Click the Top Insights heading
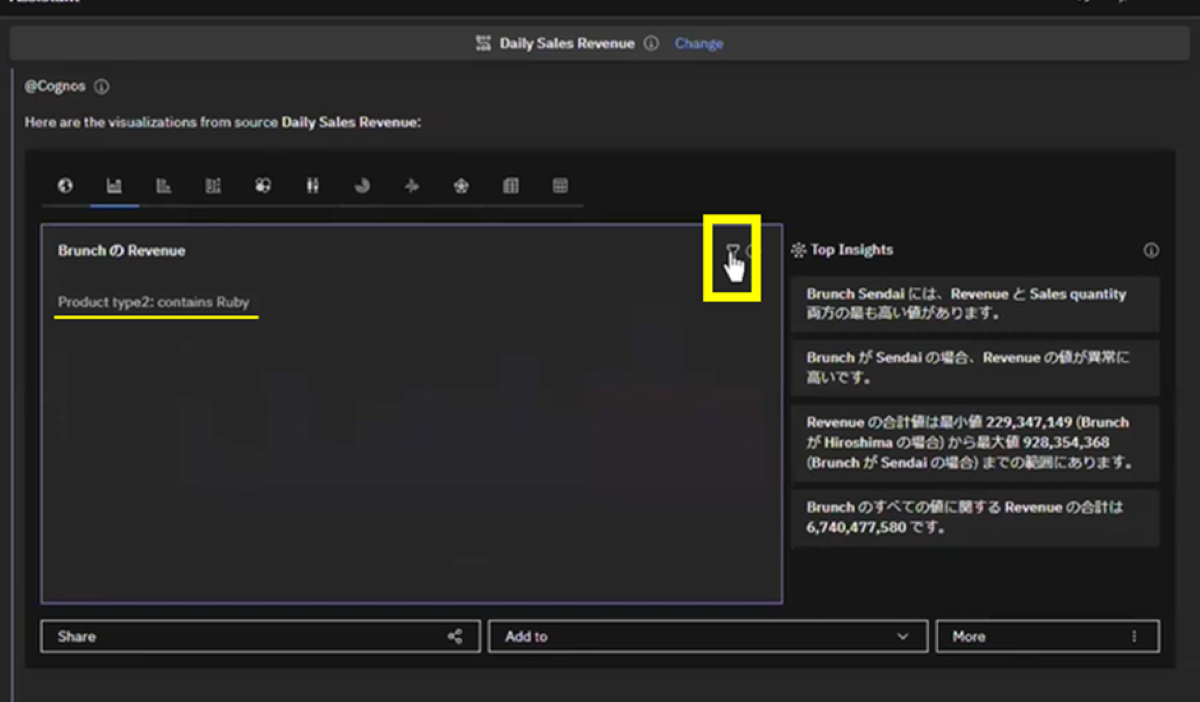The height and width of the screenshot is (702, 1200). point(852,250)
